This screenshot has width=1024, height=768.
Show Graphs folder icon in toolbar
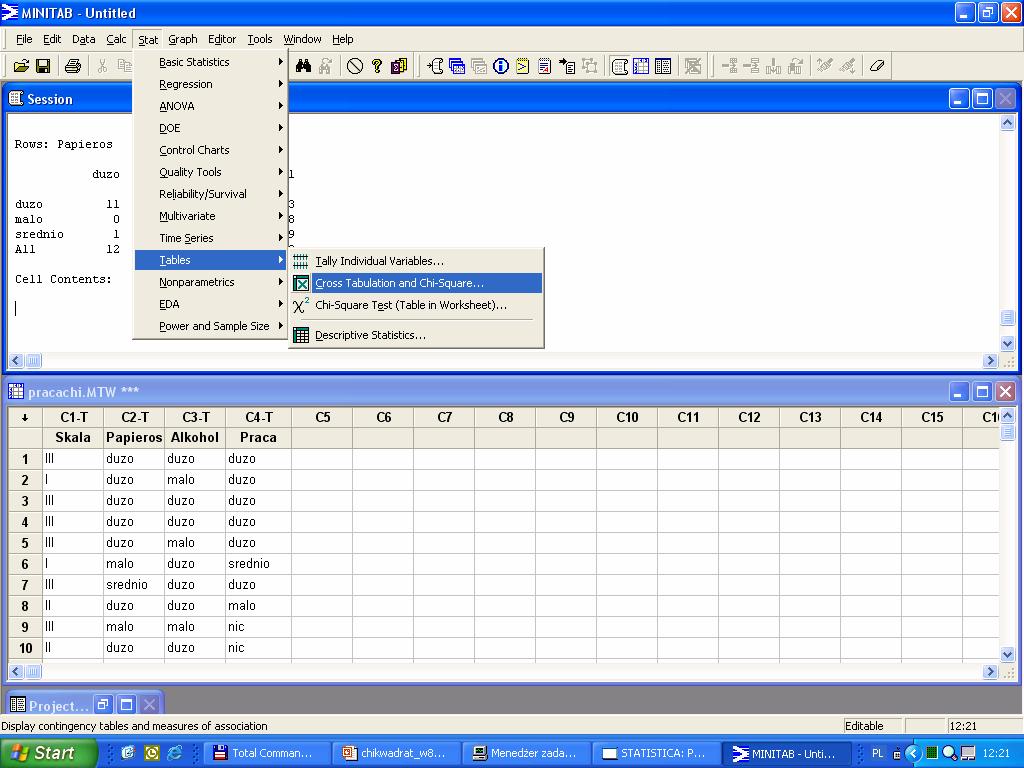[479, 66]
